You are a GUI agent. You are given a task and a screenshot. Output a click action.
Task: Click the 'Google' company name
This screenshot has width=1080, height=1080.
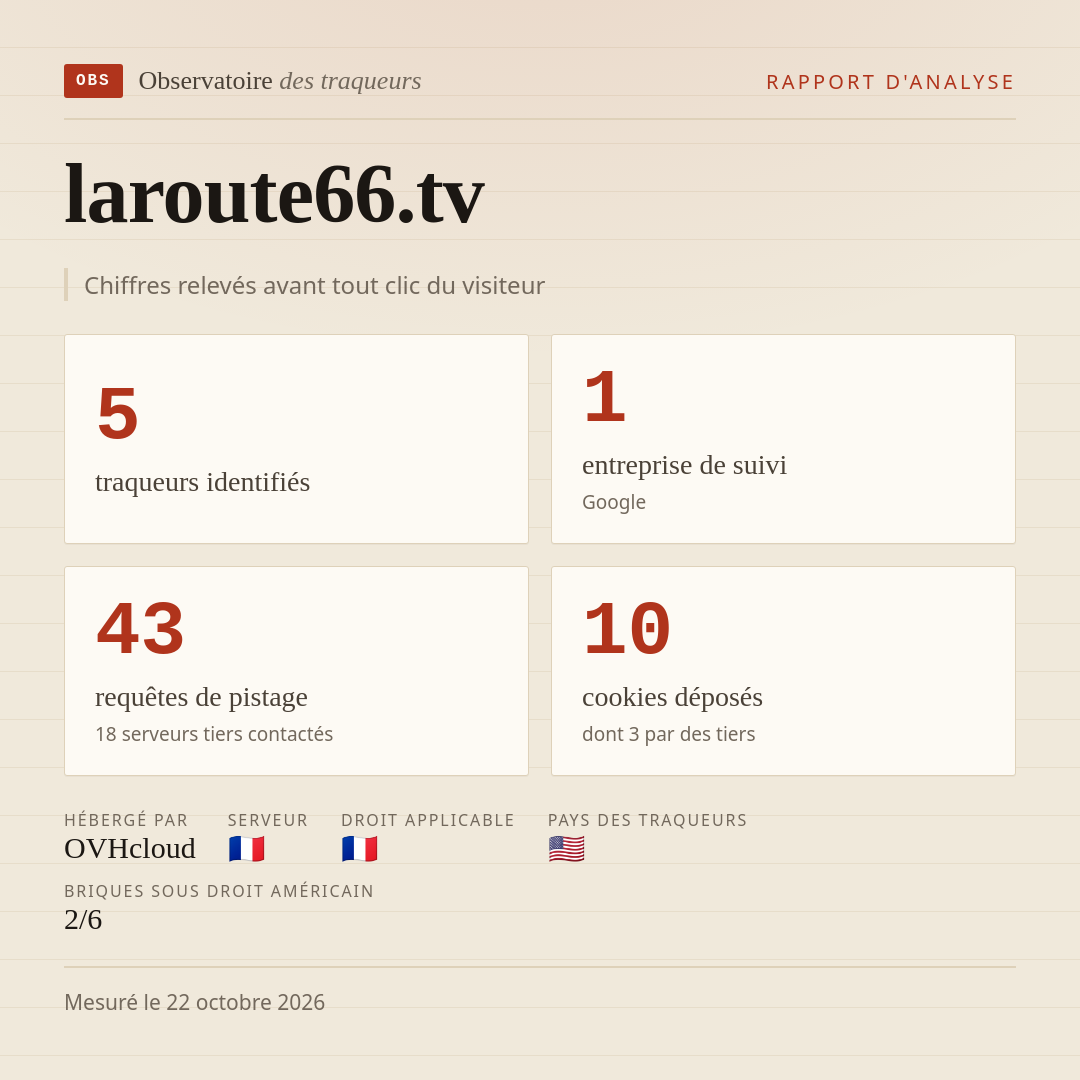tap(614, 502)
